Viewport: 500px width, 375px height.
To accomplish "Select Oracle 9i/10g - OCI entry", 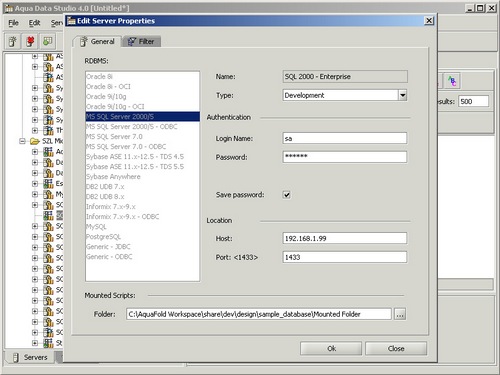I will 143,107.
